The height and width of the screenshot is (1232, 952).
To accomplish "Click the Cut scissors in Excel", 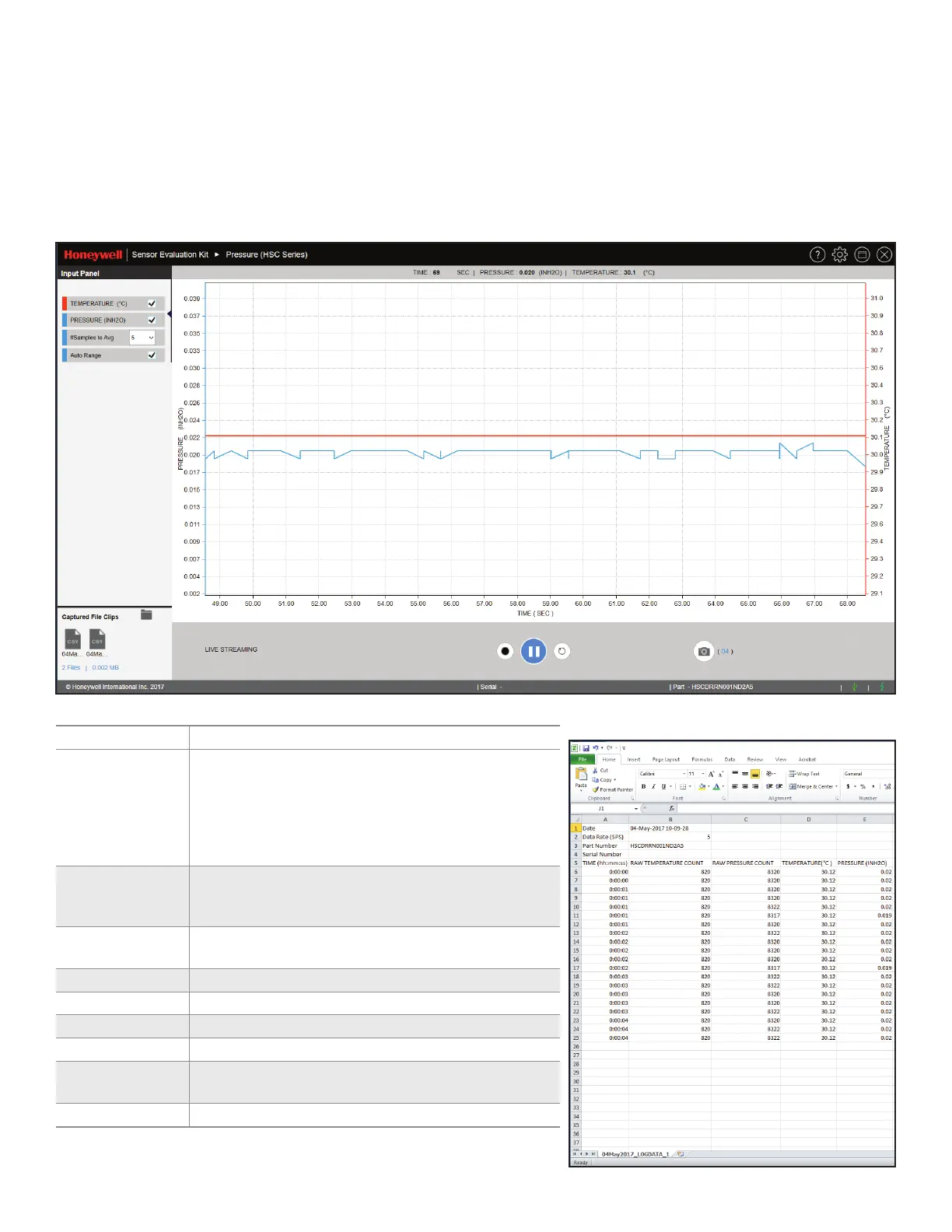I will [x=600, y=771].
